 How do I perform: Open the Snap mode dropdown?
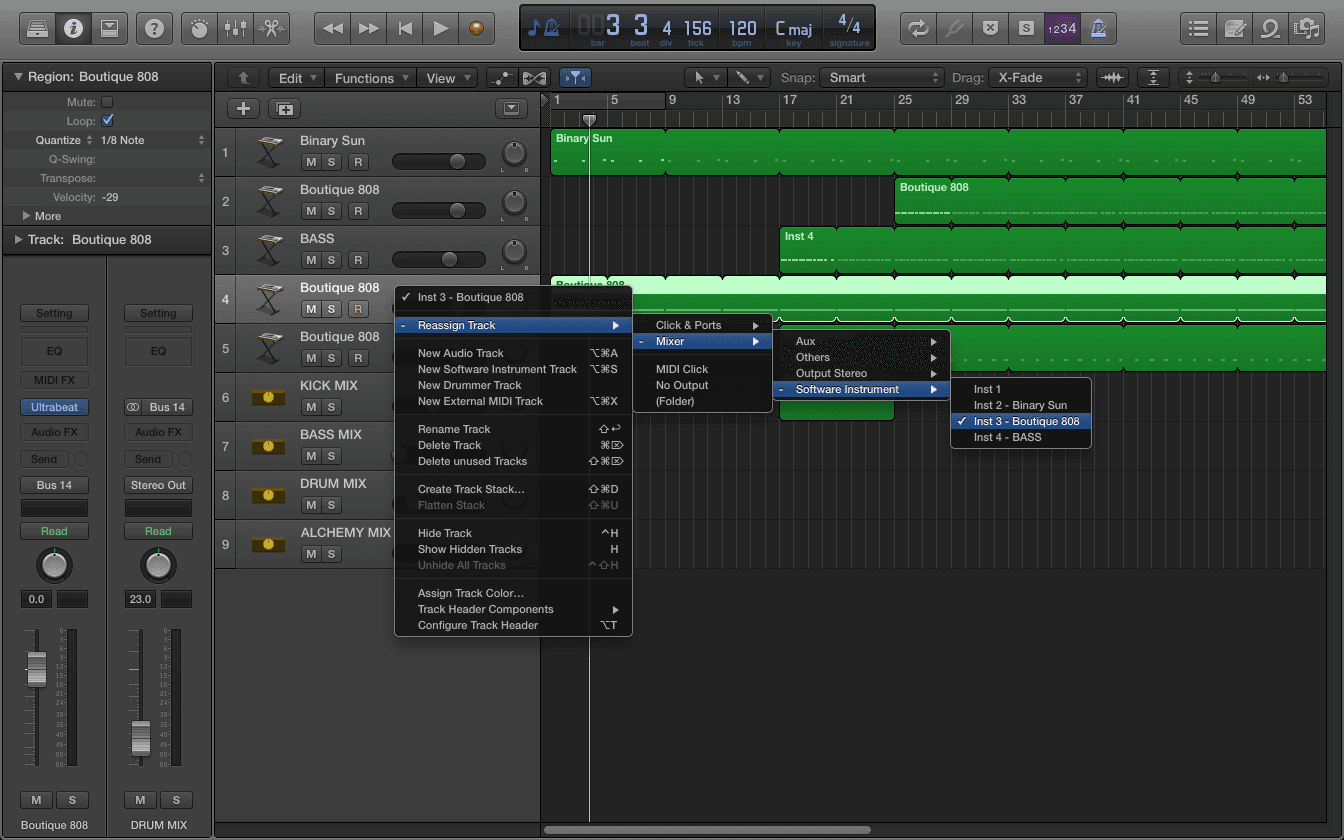[x=881, y=77]
